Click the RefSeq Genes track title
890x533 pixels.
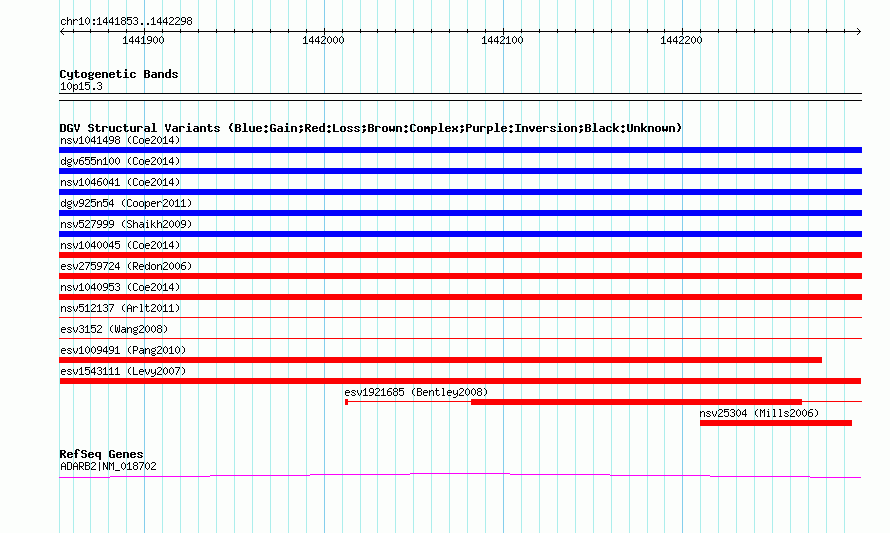click(x=101, y=454)
